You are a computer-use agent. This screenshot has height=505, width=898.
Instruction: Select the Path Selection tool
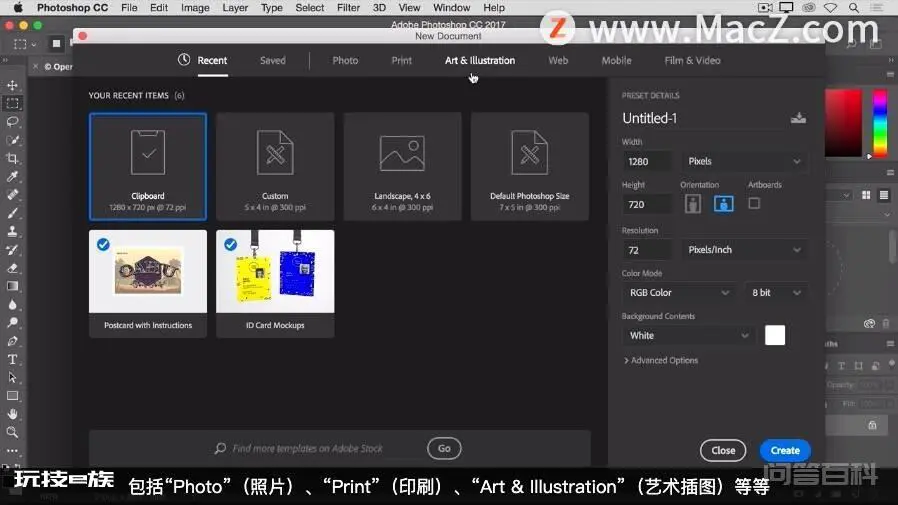(x=12, y=377)
